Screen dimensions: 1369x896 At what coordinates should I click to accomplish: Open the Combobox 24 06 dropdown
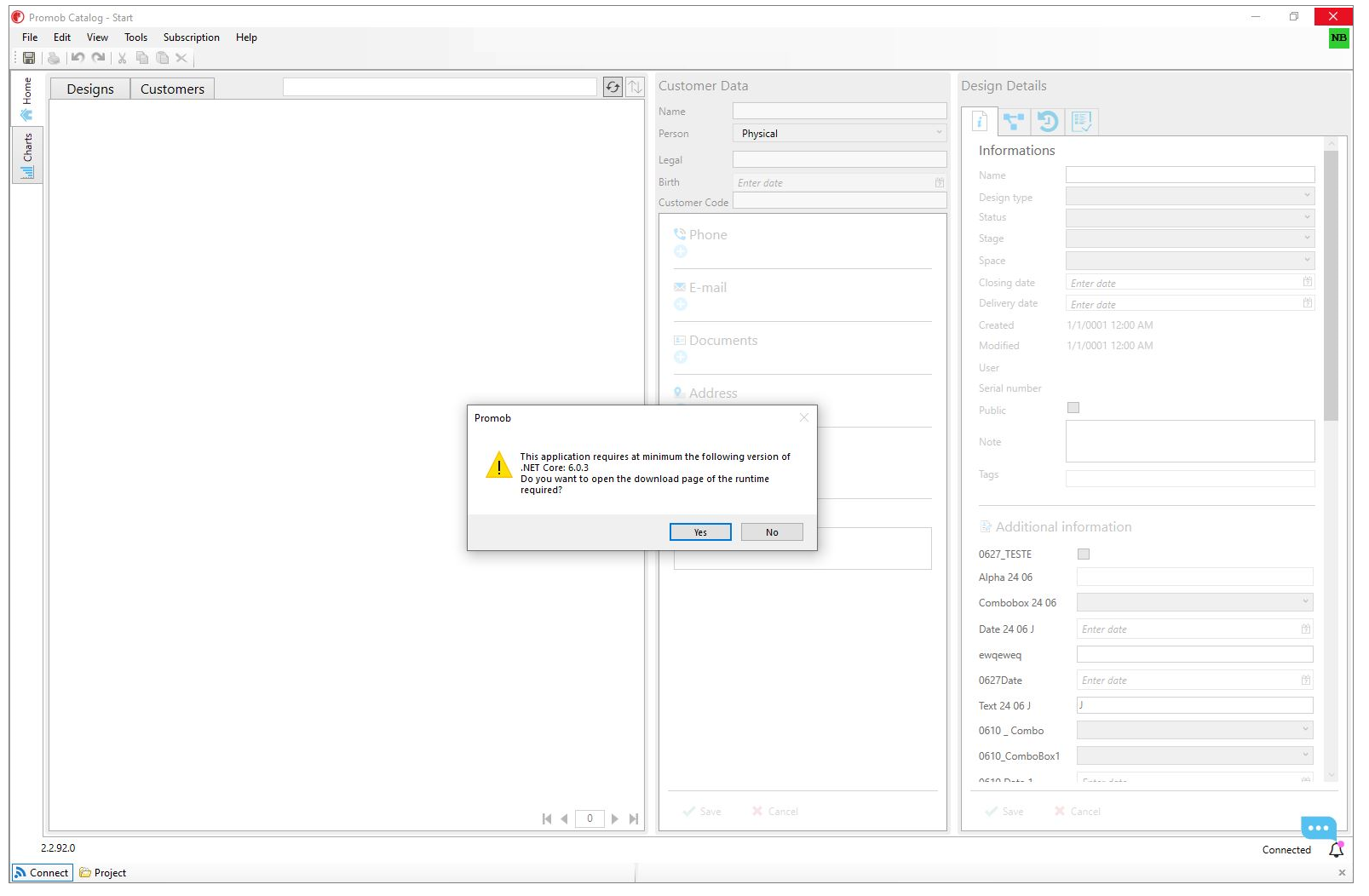tap(1195, 603)
